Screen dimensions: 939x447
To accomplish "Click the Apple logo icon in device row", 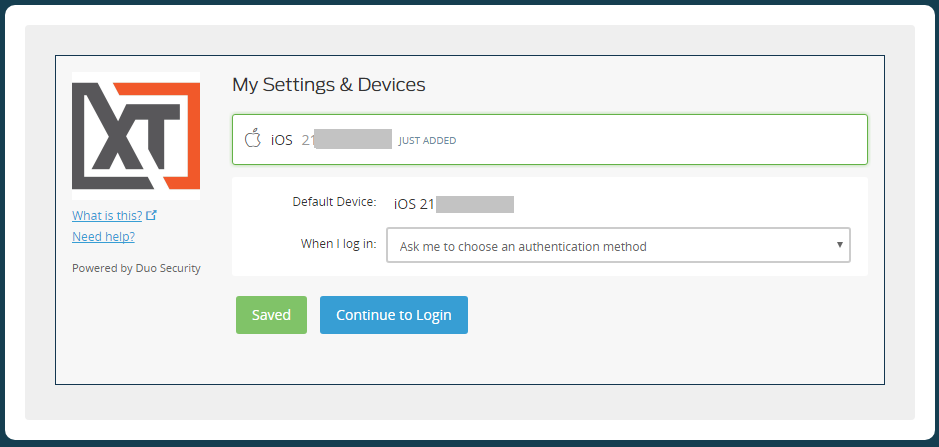I will [253, 139].
